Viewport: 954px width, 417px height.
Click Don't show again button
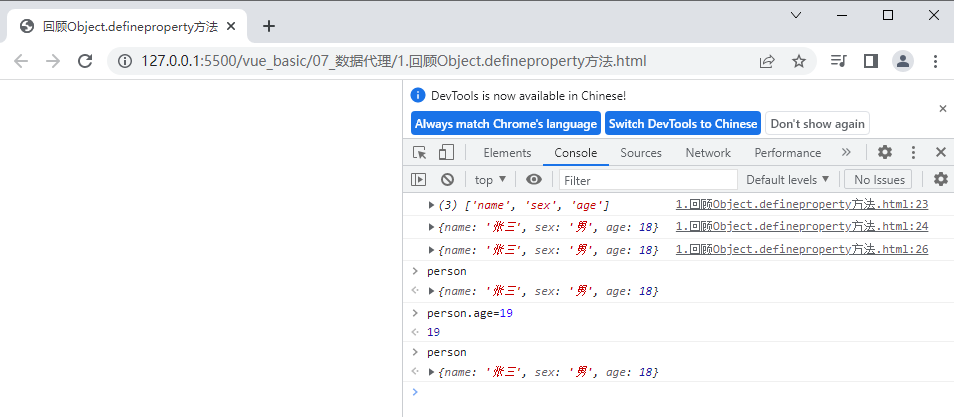pyautogui.click(x=817, y=124)
